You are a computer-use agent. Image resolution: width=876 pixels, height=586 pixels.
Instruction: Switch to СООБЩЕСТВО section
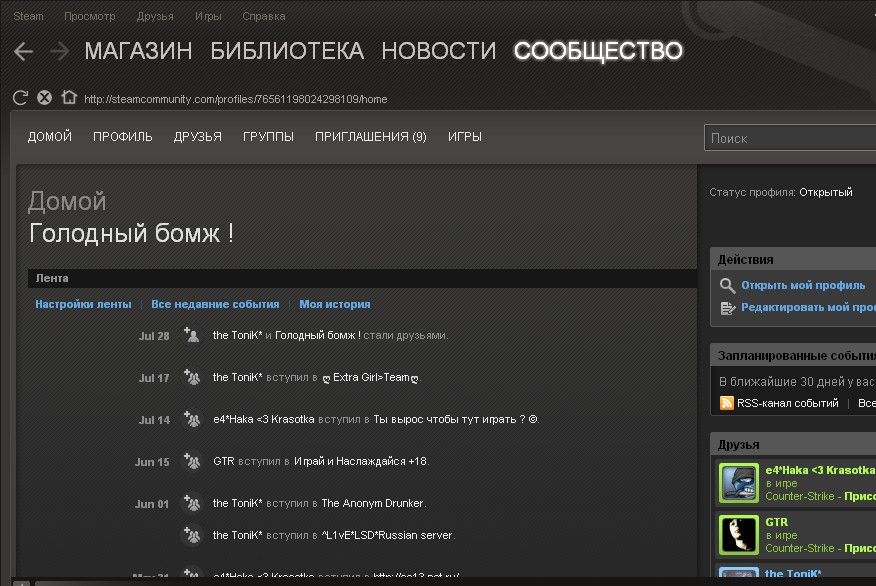598,51
